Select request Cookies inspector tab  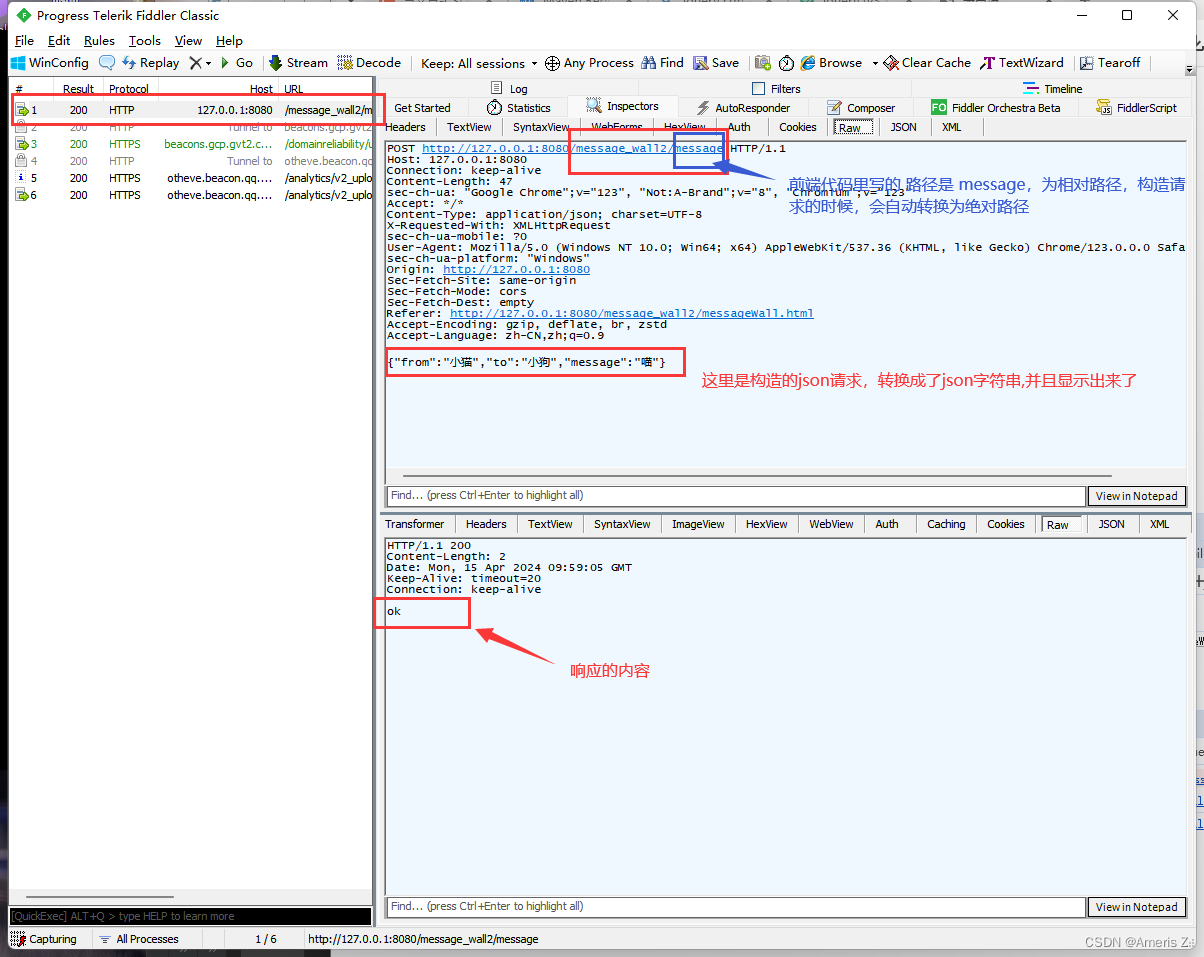pyautogui.click(x=798, y=127)
